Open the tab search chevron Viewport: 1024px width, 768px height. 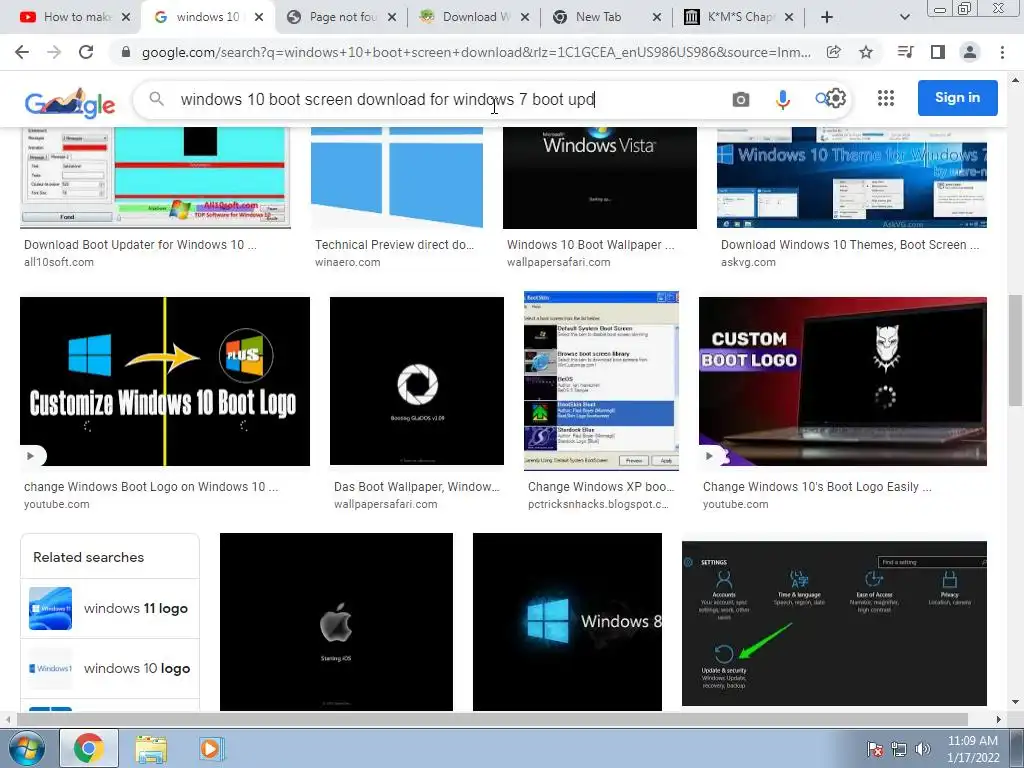click(x=904, y=17)
